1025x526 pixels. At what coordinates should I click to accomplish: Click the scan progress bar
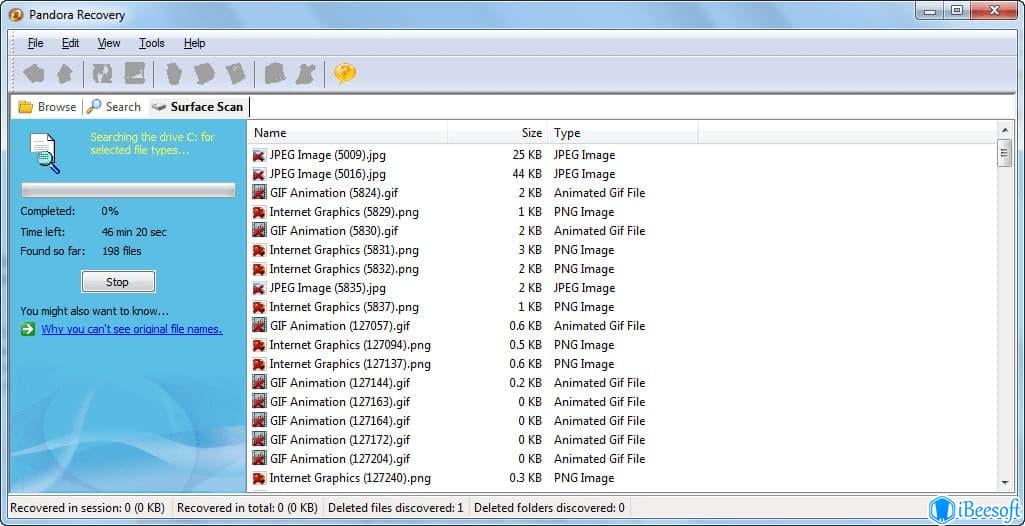click(x=128, y=190)
